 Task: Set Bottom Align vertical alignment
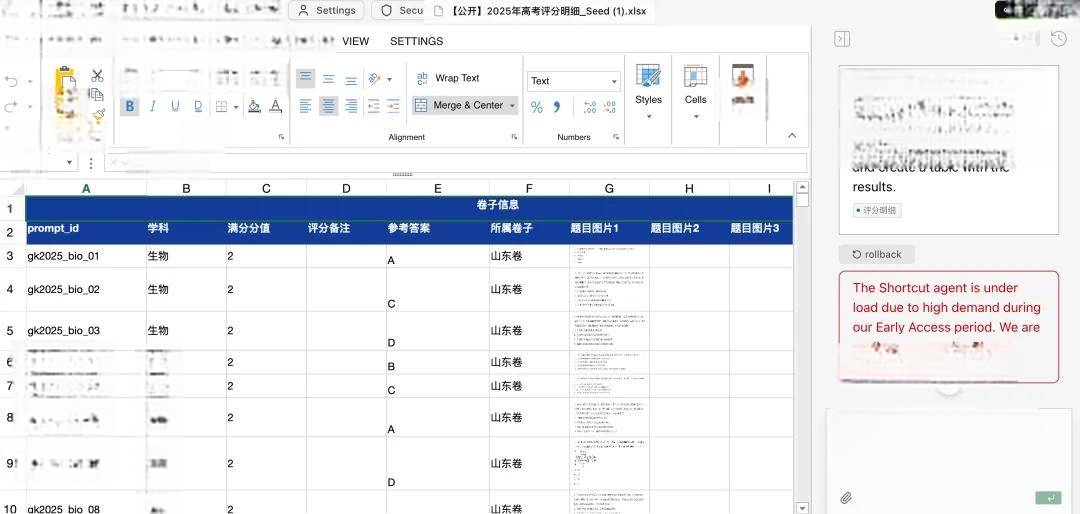coord(351,79)
